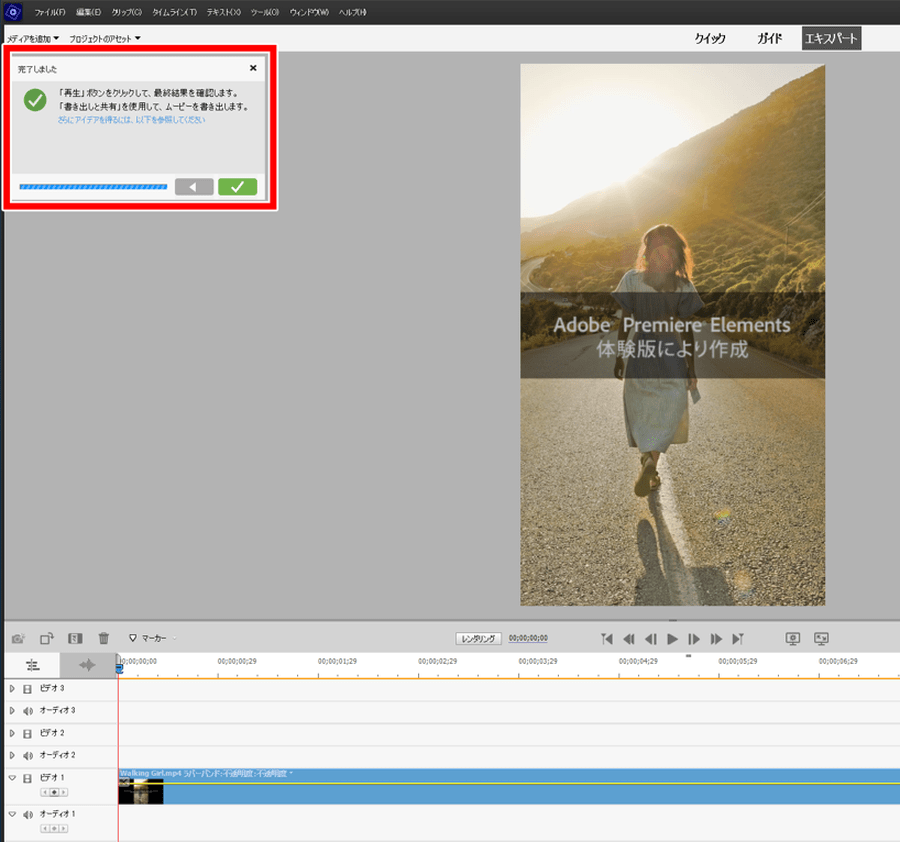Open the マーカー dropdown
Image resolution: width=900 pixels, height=842 pixels.
tap(153, 638)
